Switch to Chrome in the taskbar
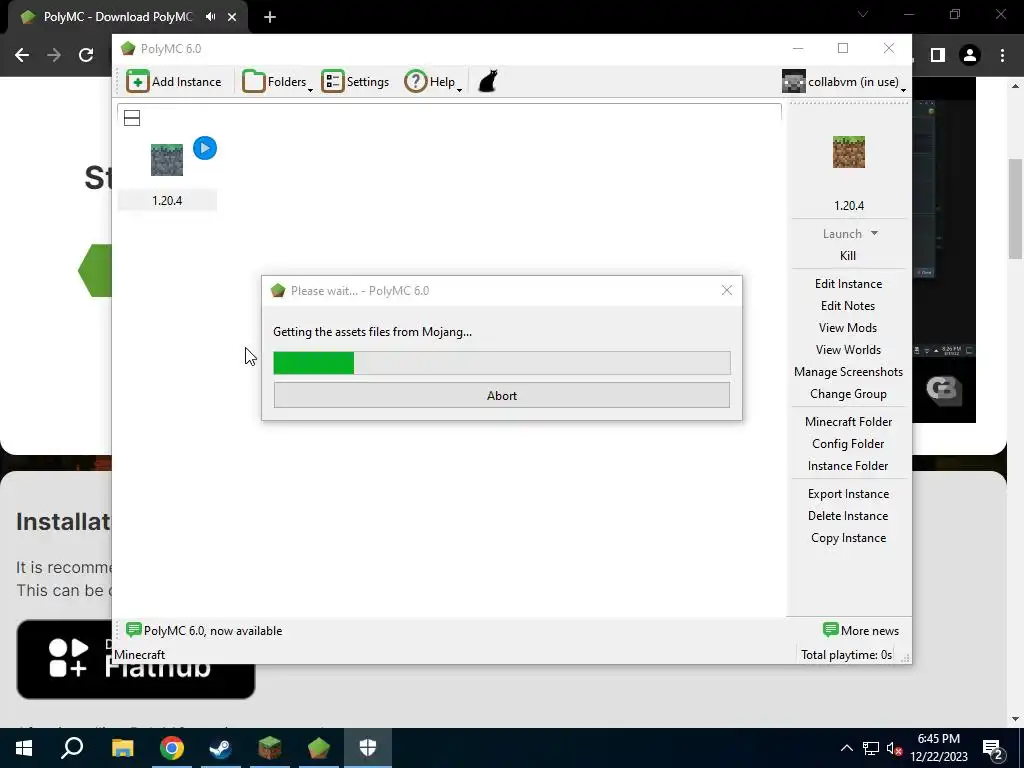Screen dimensions: 1024x768 (x=172, y=748)
